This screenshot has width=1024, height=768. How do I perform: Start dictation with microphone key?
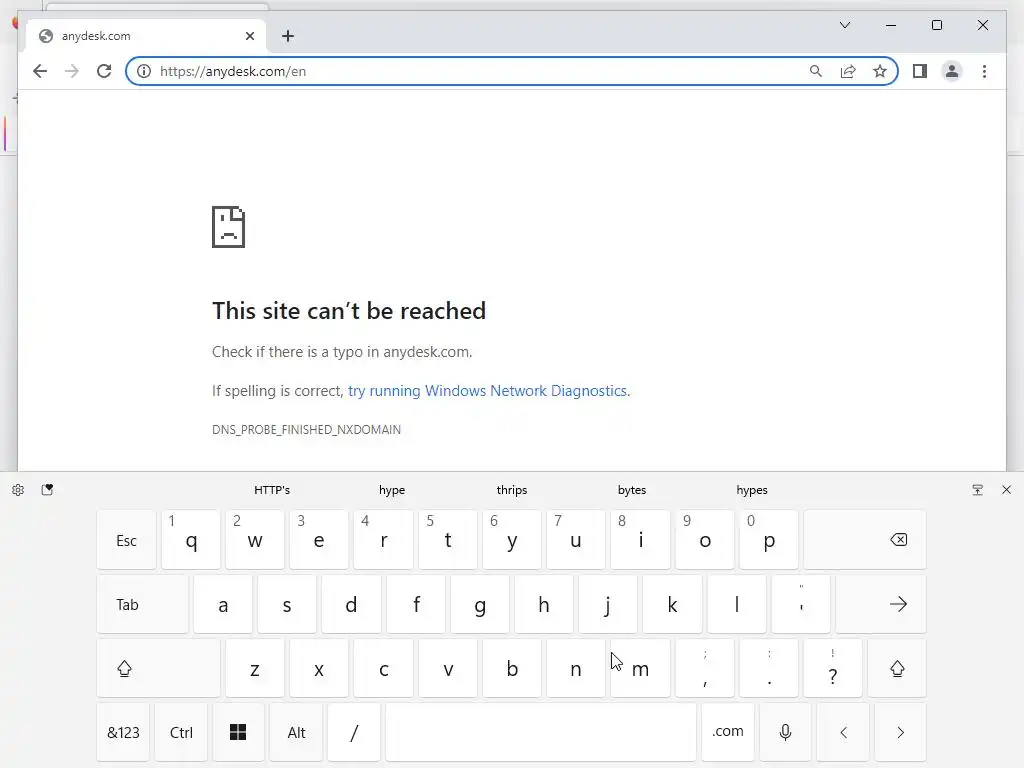click(x=785, y=732)
